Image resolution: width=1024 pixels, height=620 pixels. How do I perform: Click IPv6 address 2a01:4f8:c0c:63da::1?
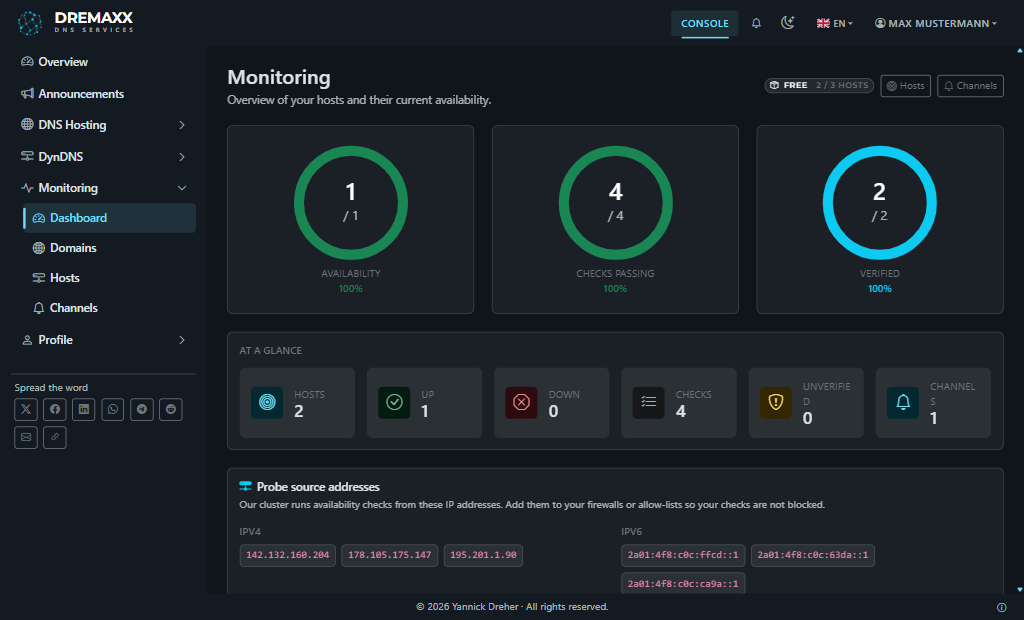813,555
